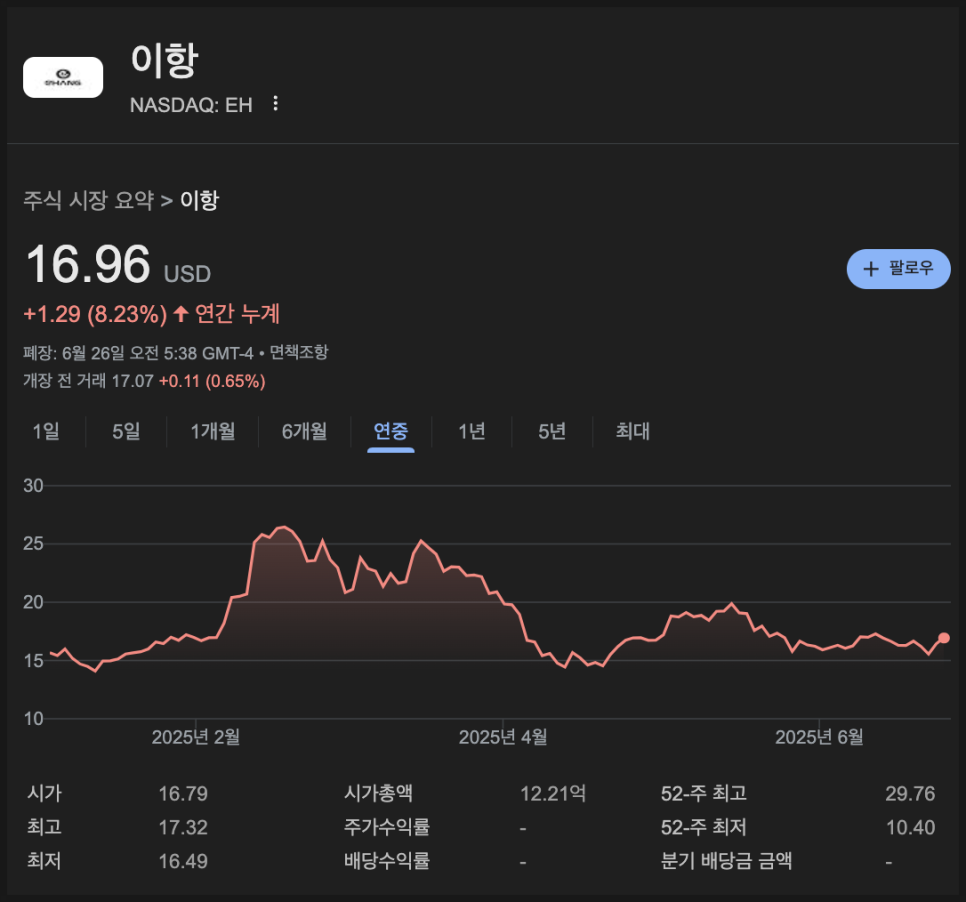Click the 배당수익률 label
966x902 pixels.
point(387,861)
